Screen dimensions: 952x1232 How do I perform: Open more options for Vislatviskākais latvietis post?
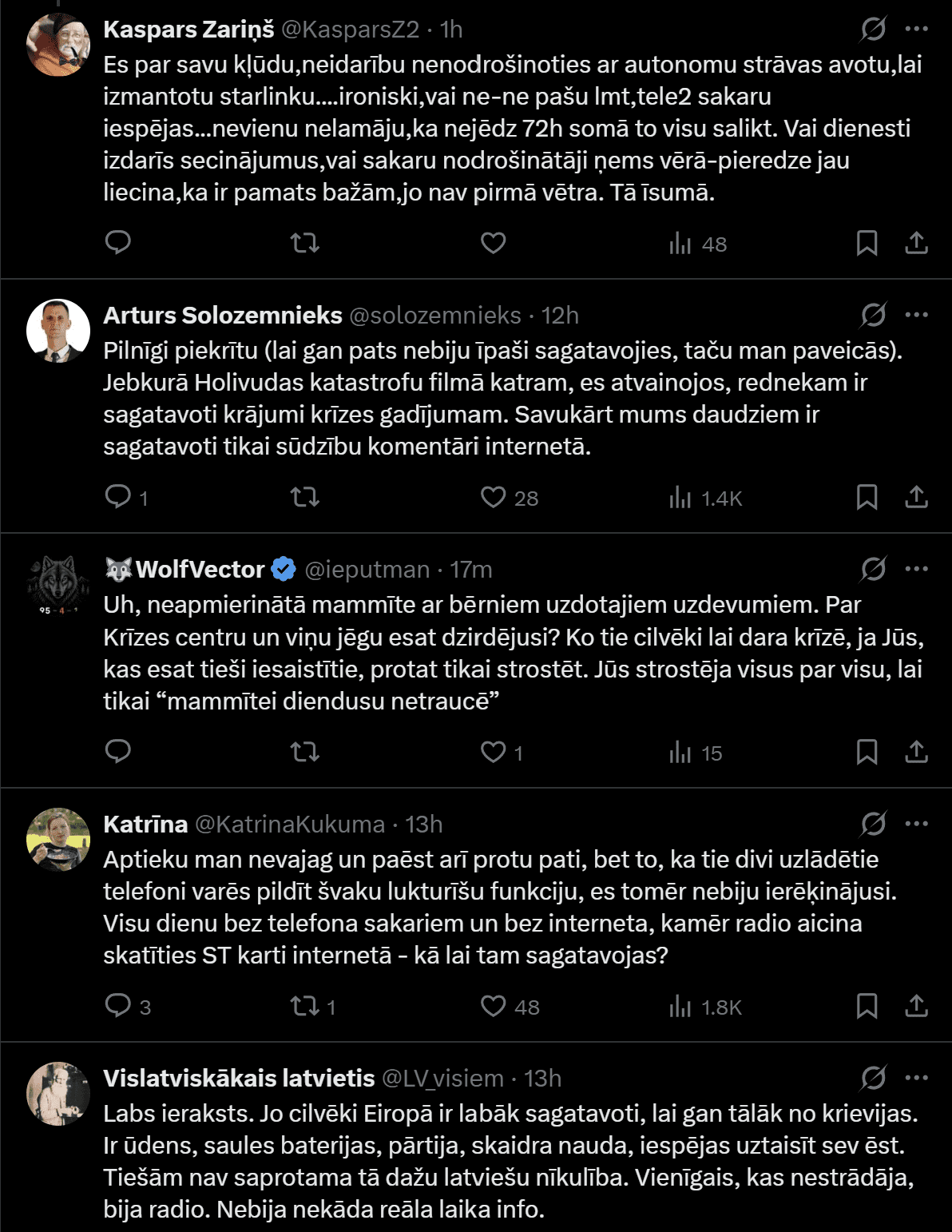pyautogui.click(x=916, y=1079)
